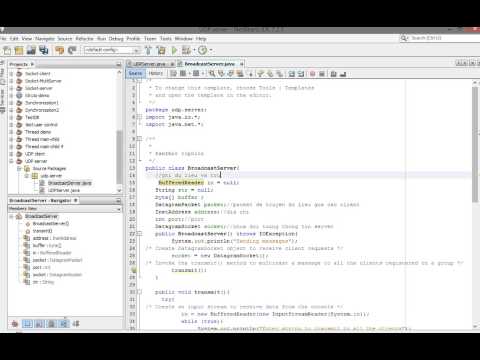Toggle fourth Navigator filter button
The width and height of the screenshot is (480, 360).
[64, 324]
